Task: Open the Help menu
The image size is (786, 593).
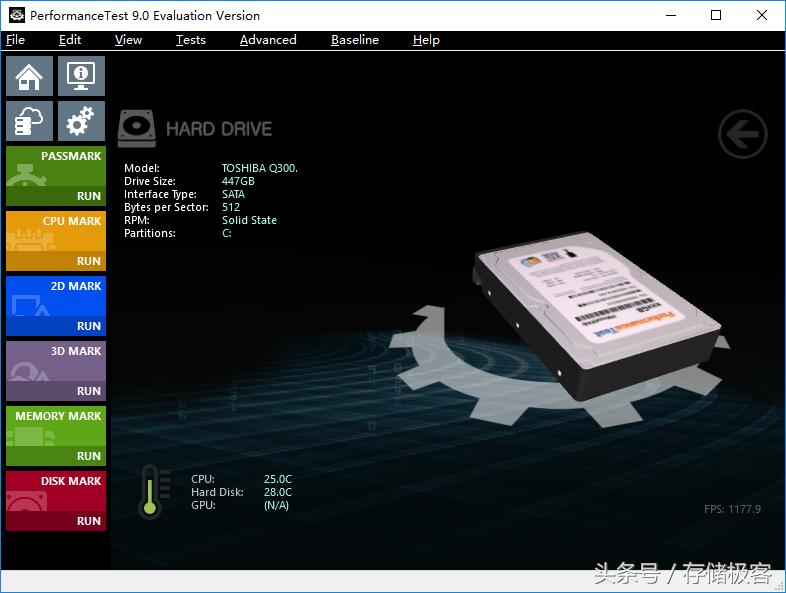Action: pyautogui.click(x=426, y=40)
